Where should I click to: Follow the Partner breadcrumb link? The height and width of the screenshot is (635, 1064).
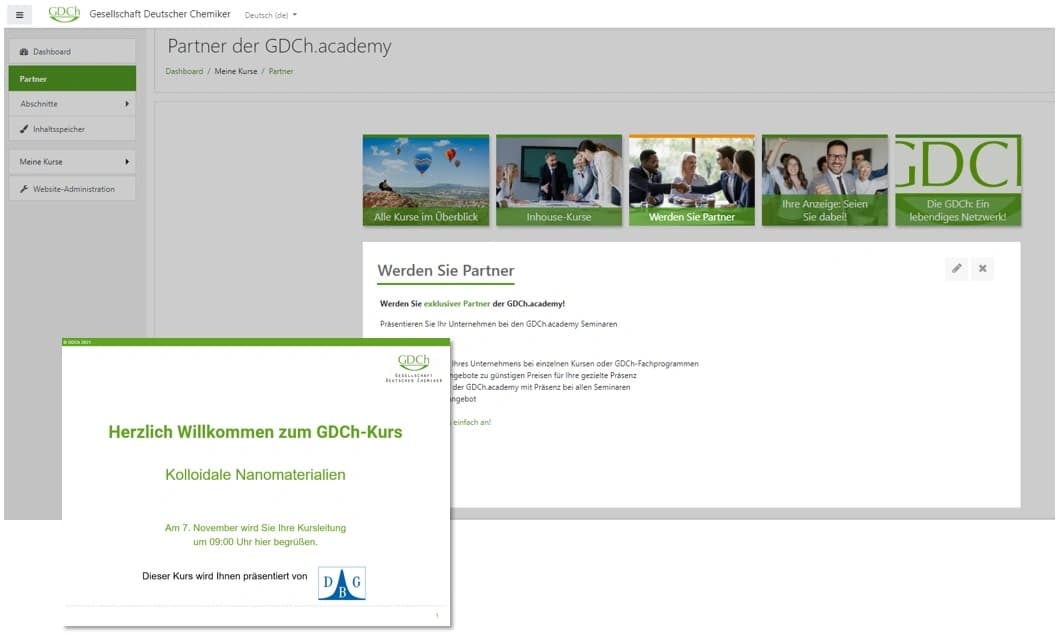[x=281, y=71]
